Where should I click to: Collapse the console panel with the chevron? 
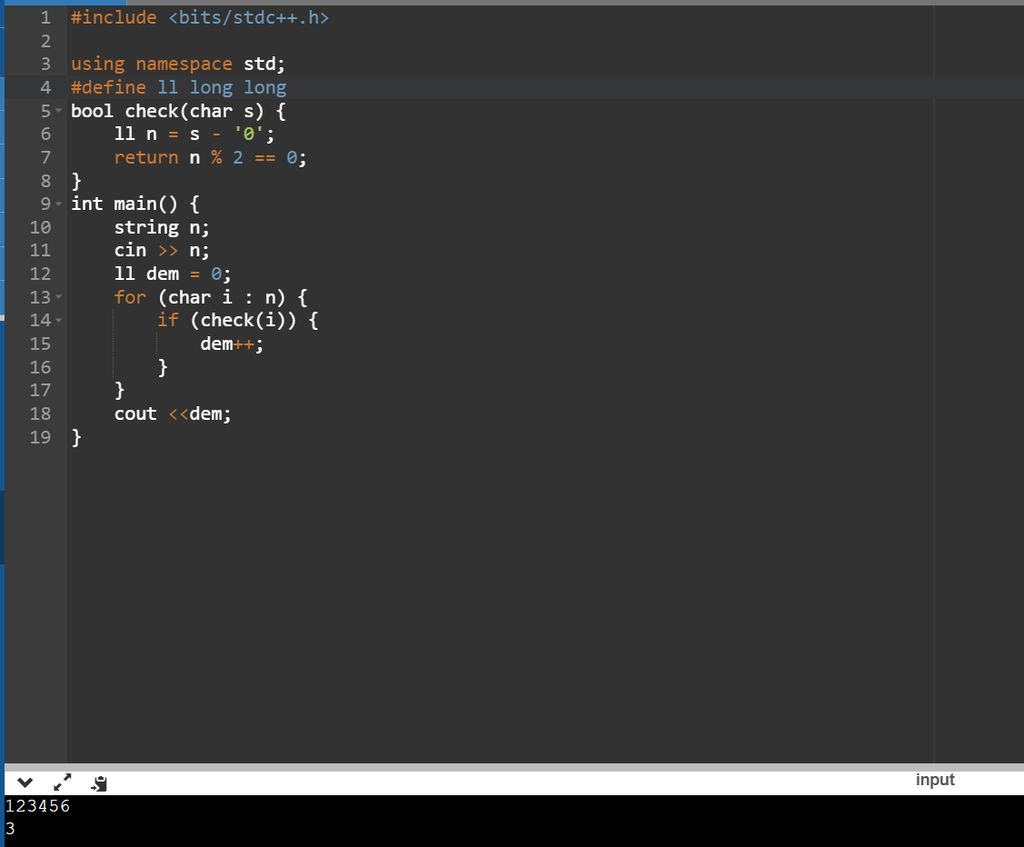coord(25,782)
